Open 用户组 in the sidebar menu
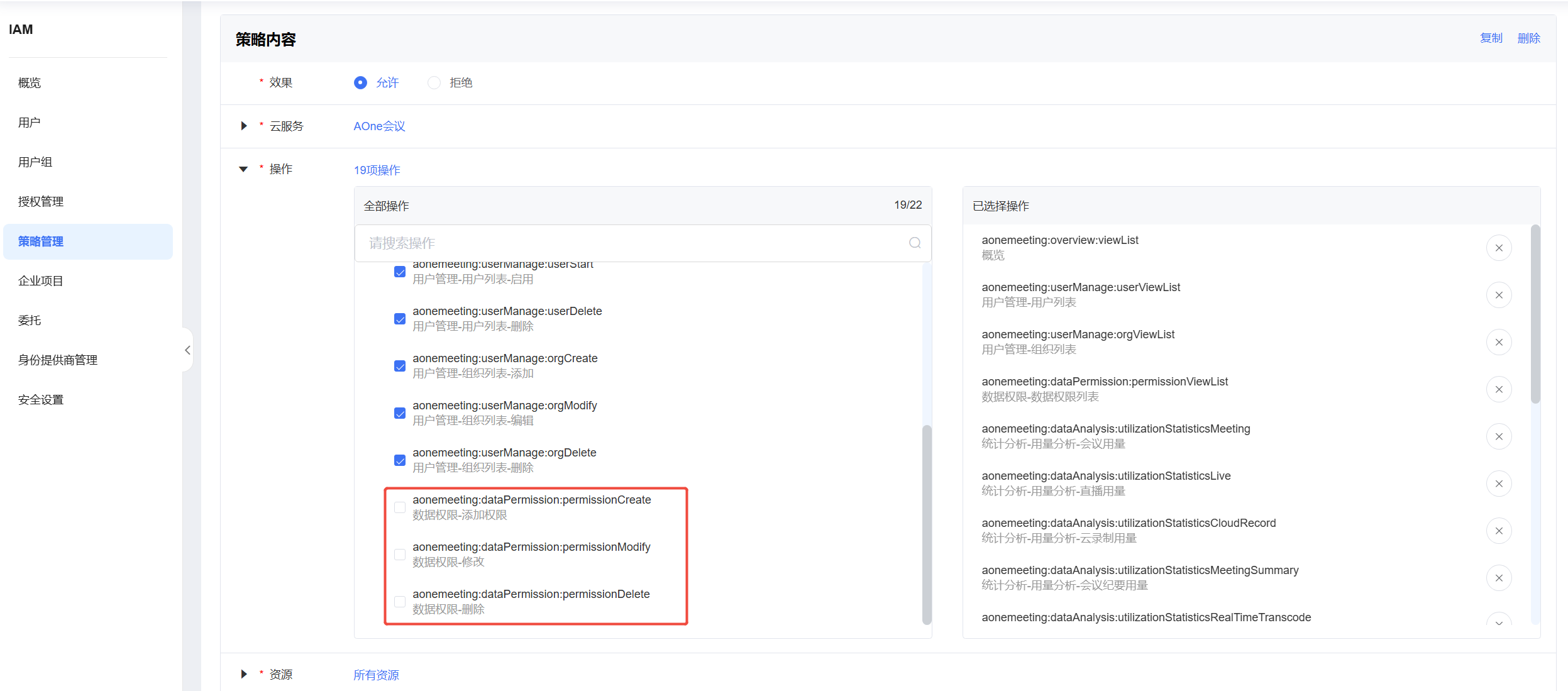The image size is (1568, 691). pyautogui.click(x=35, y=162)
